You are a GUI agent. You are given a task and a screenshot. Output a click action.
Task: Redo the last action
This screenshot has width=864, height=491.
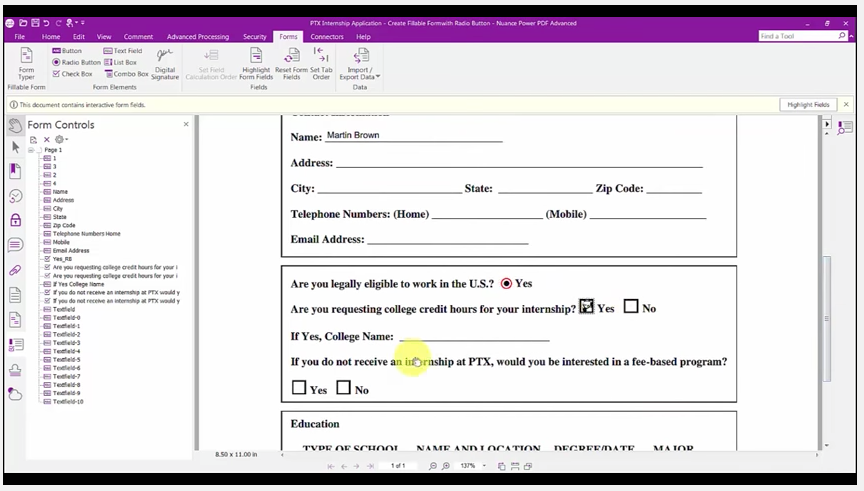pyautogui.click(x=58, y=23)
